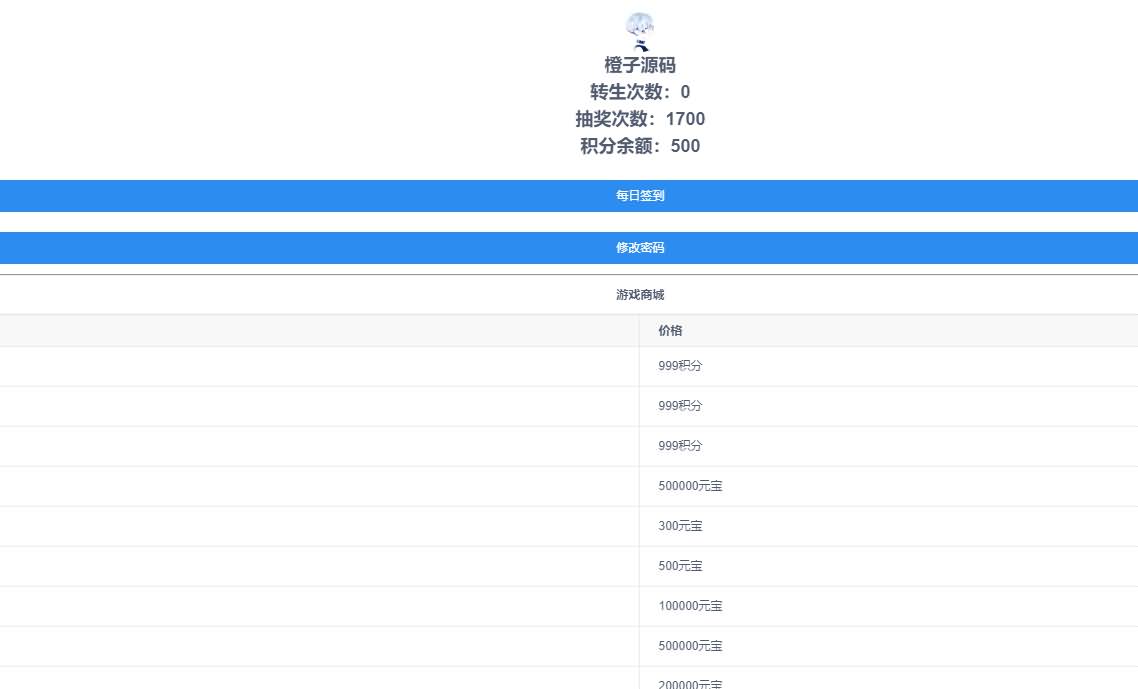Select the first 999积分 price cell
The image size is (1138, 689).
(680, 366)
